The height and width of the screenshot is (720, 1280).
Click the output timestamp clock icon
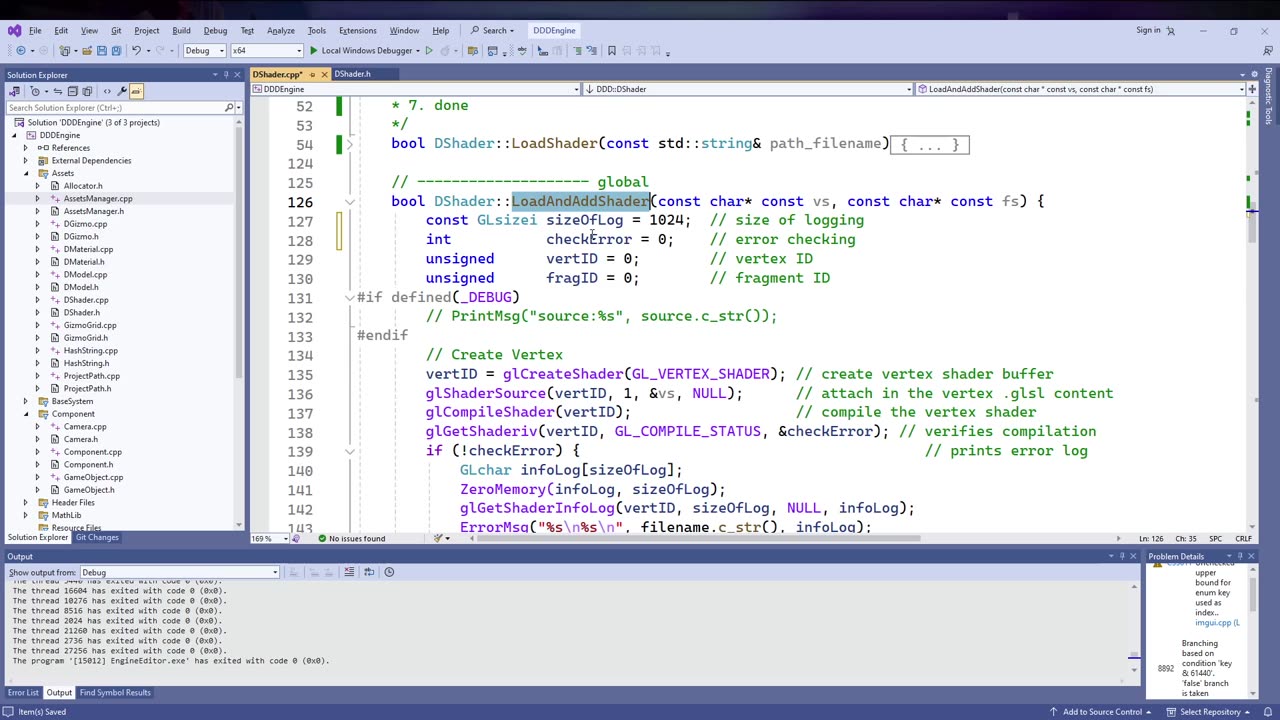pyautogui.click(x=389, y=572)
